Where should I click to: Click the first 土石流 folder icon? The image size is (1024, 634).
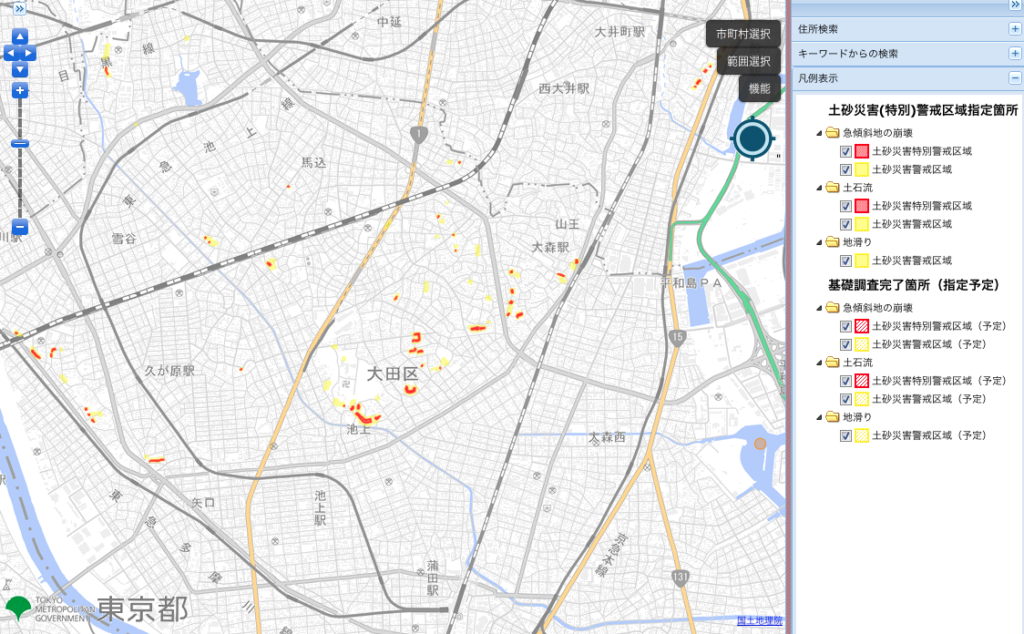(832, 187)
